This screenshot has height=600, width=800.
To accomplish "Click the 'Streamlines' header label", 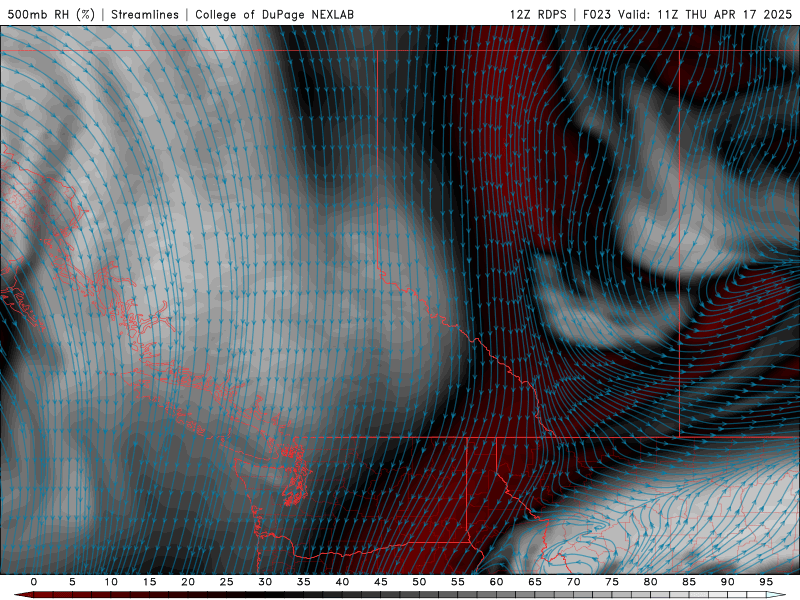I will click(145, 14).
